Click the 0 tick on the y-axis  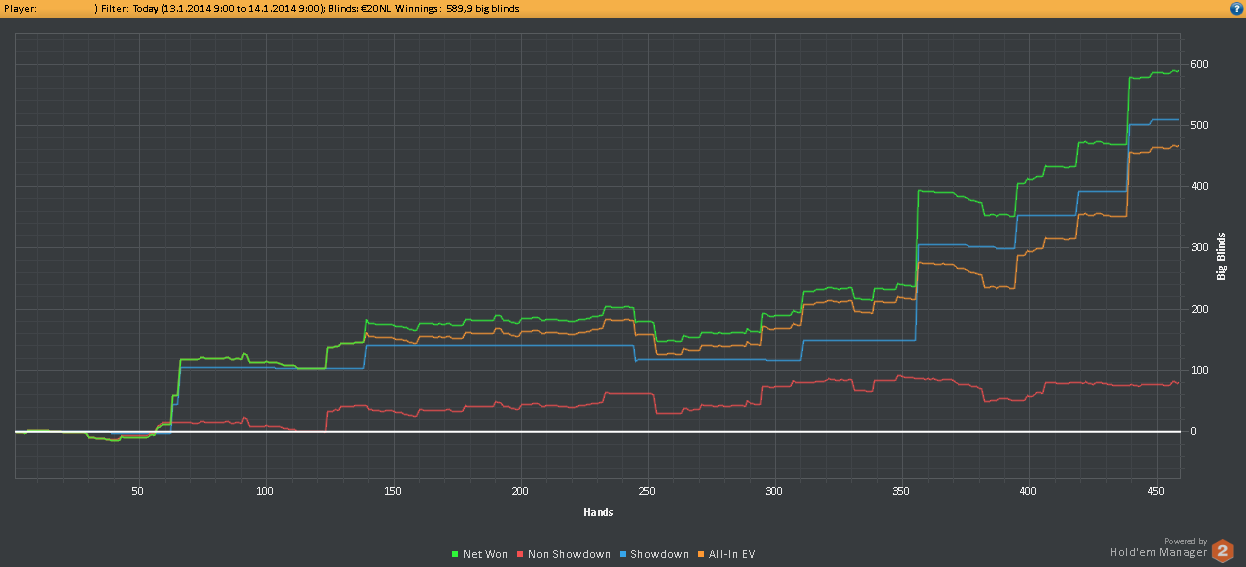[1193, 432]
